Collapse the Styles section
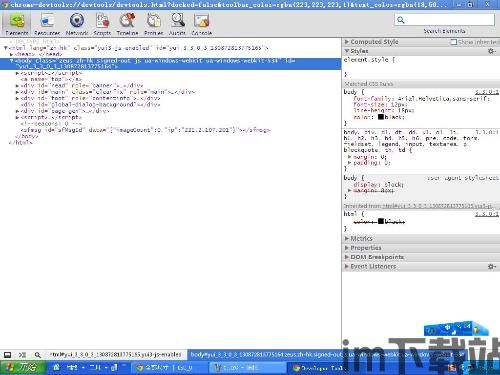Viewport: 500px width, 375px height. 347,51
